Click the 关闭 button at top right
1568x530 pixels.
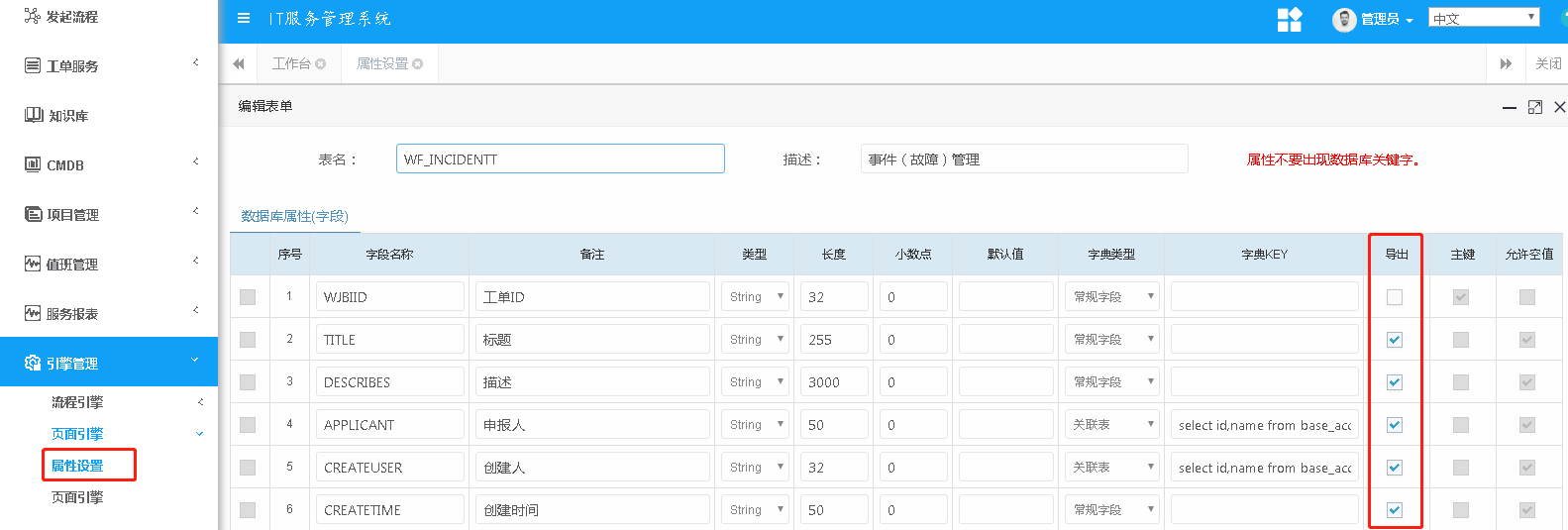(x=1547, y=64)
